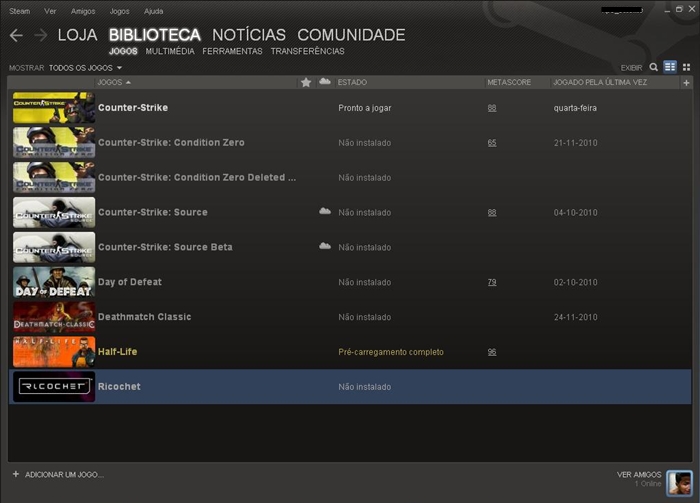
Task: Select Counter-Strike: Condition Zero title
Action: coord(171,142)
